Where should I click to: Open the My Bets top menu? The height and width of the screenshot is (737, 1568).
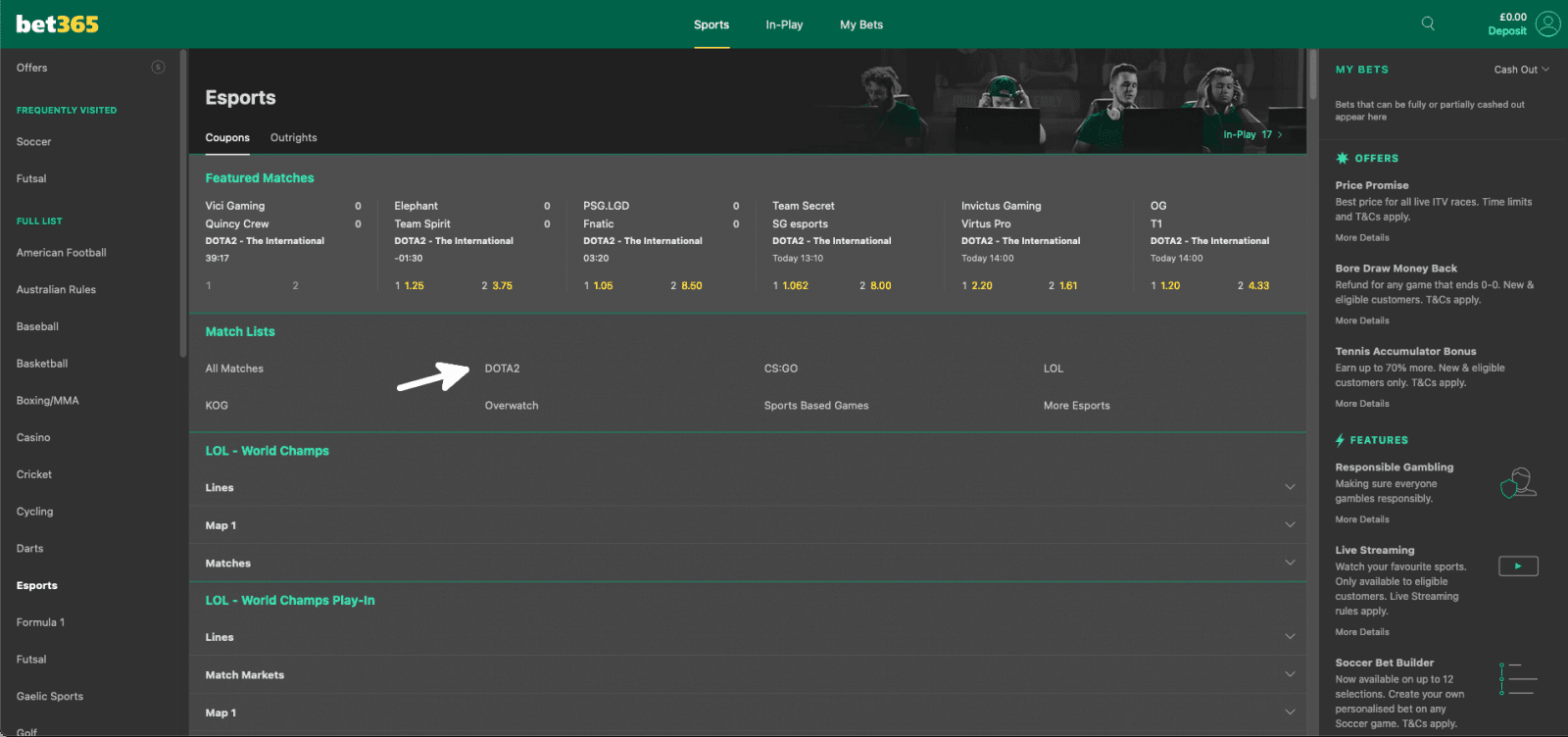pyautogui.click(x=861, y=25)
